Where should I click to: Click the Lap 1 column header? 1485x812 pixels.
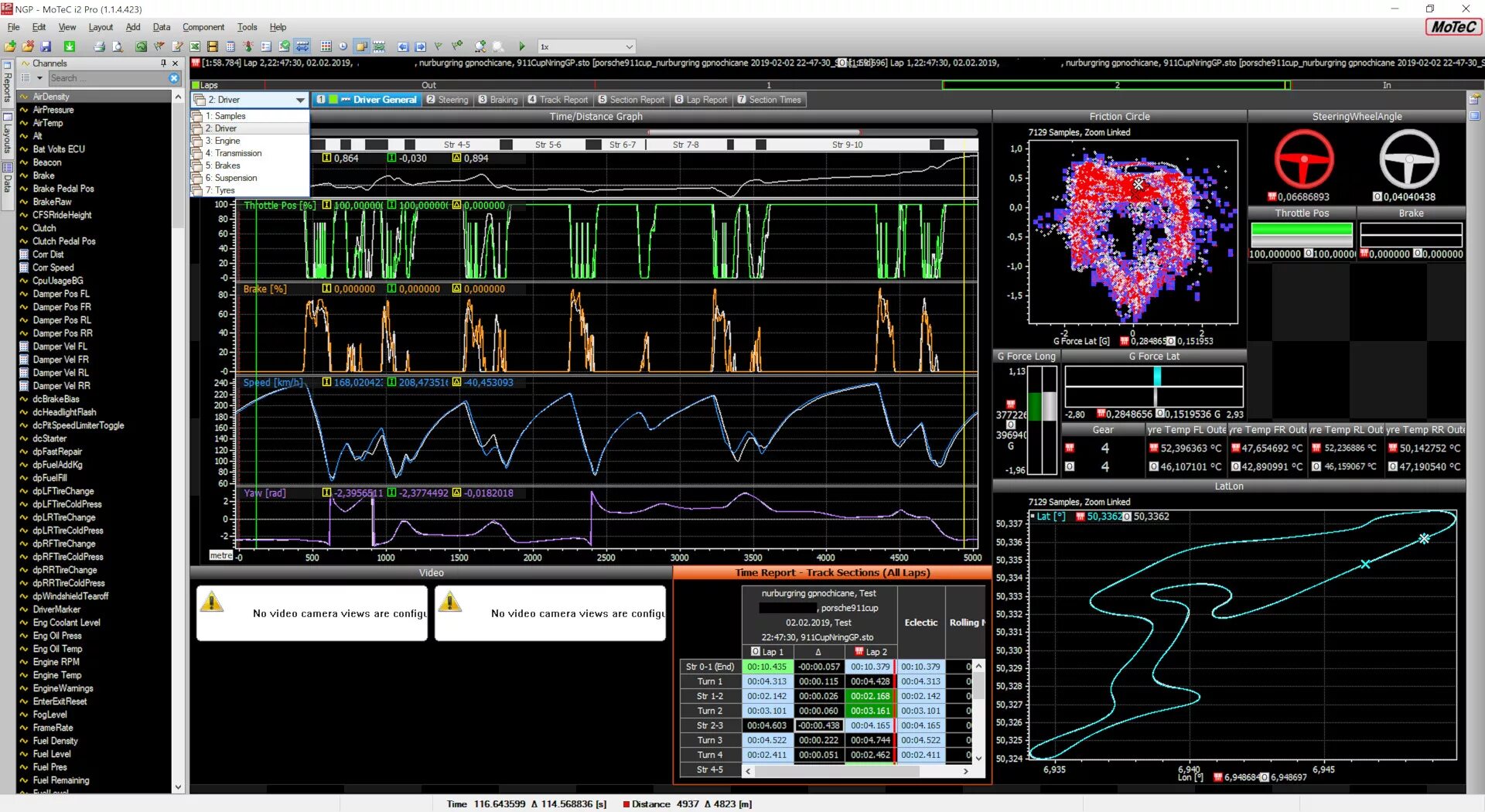(x=766, y=652)
